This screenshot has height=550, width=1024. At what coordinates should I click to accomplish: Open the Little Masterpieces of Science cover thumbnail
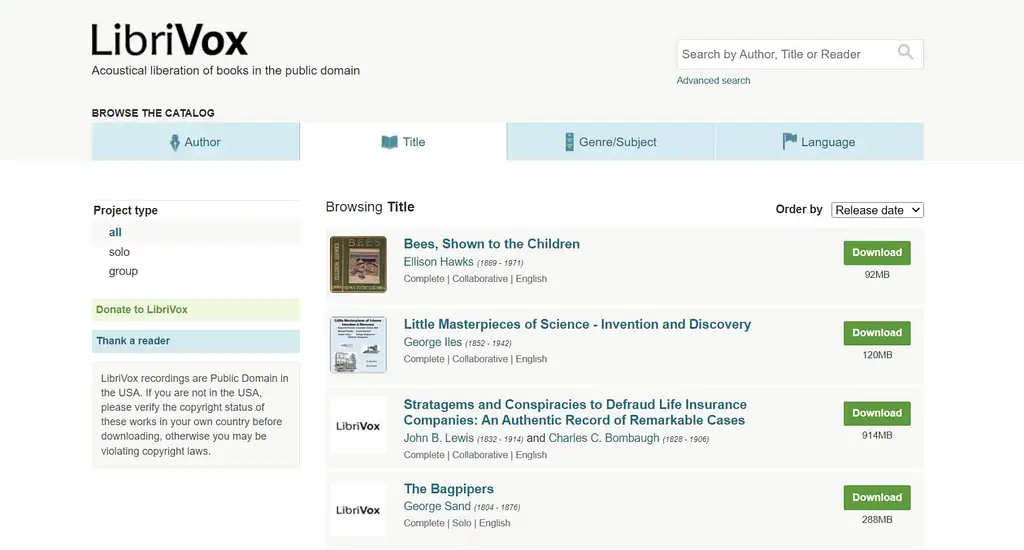click(x=358, y=344)
